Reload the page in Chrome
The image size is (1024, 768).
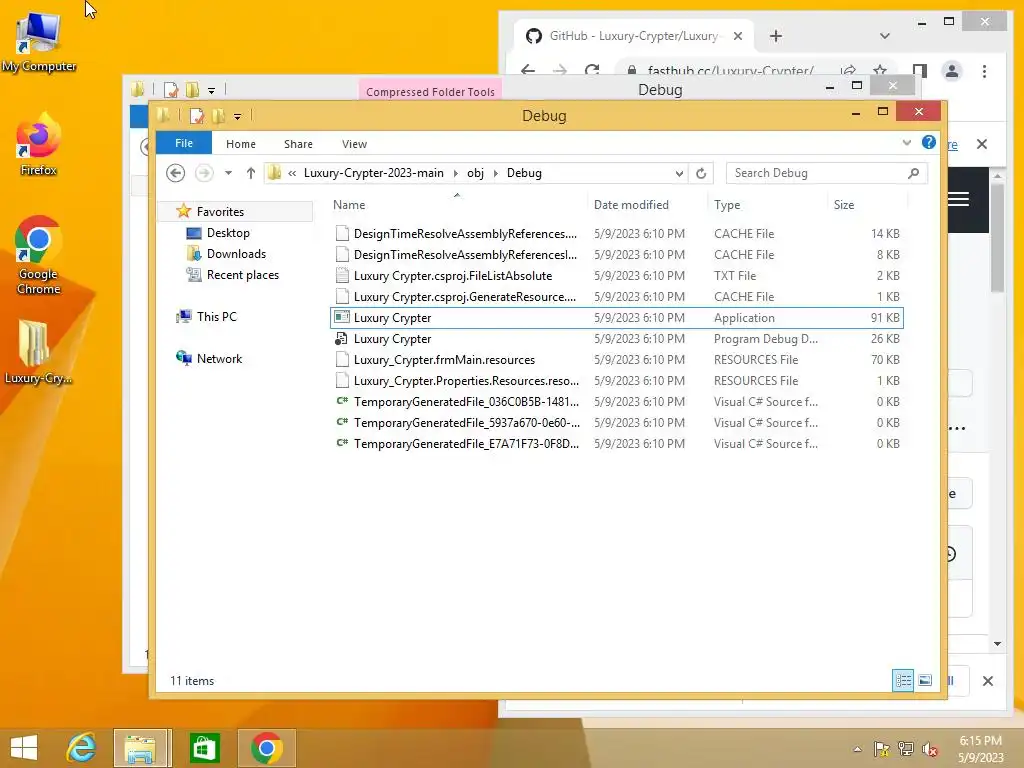[592, 70]
